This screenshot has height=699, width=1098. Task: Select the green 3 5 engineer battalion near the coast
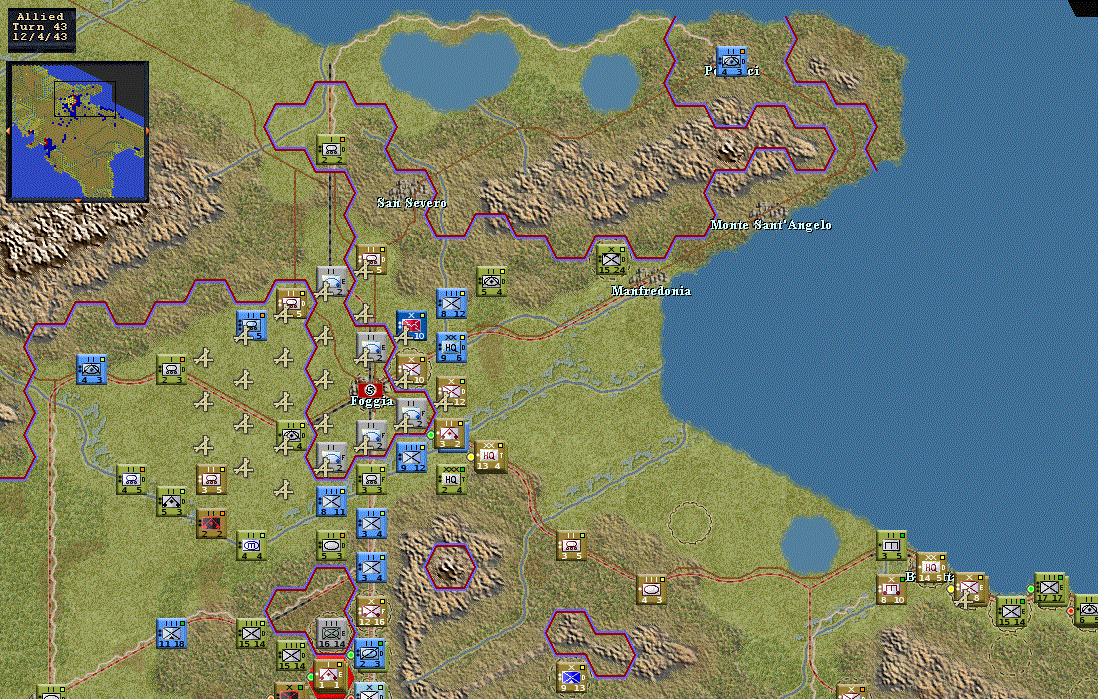891,546
